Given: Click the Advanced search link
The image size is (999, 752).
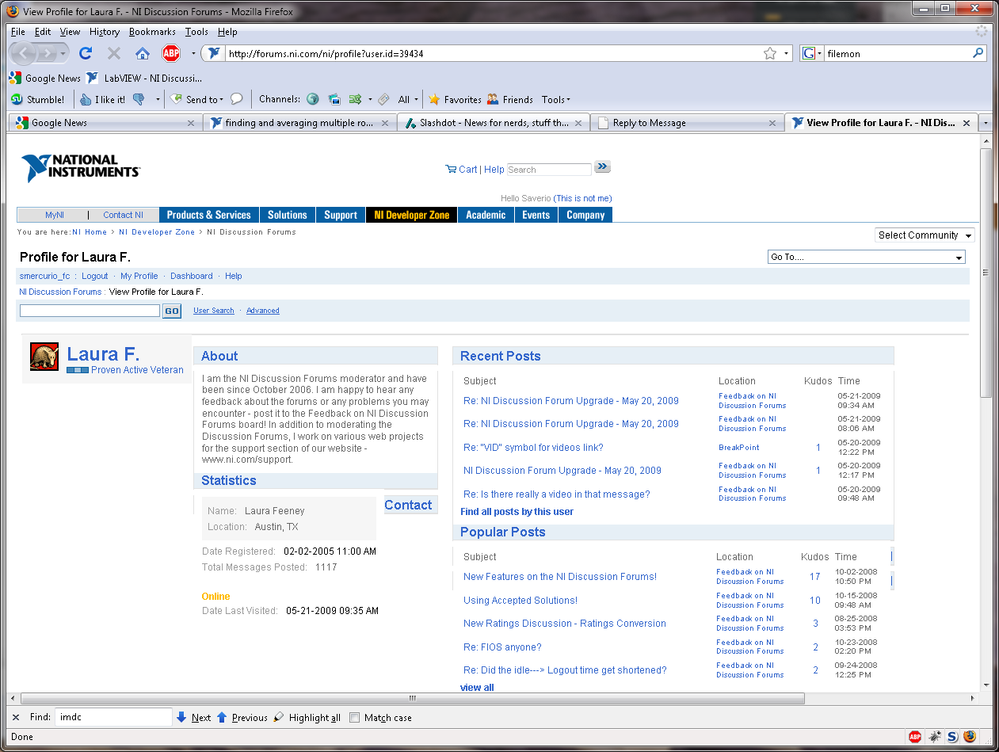Looking at the screenshot, I should point(262,310).
